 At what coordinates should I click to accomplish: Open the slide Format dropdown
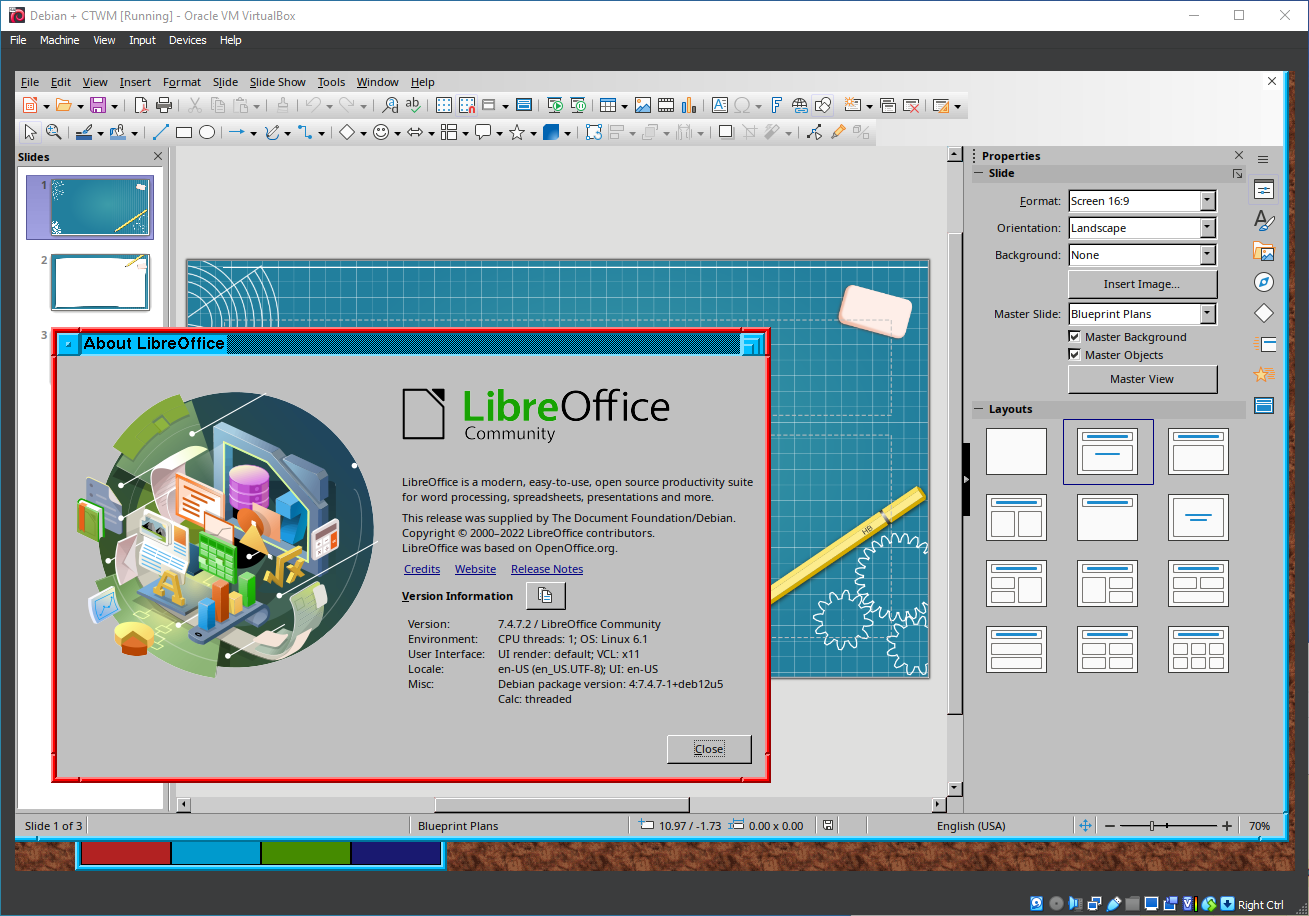click(x=1208, y=201)
